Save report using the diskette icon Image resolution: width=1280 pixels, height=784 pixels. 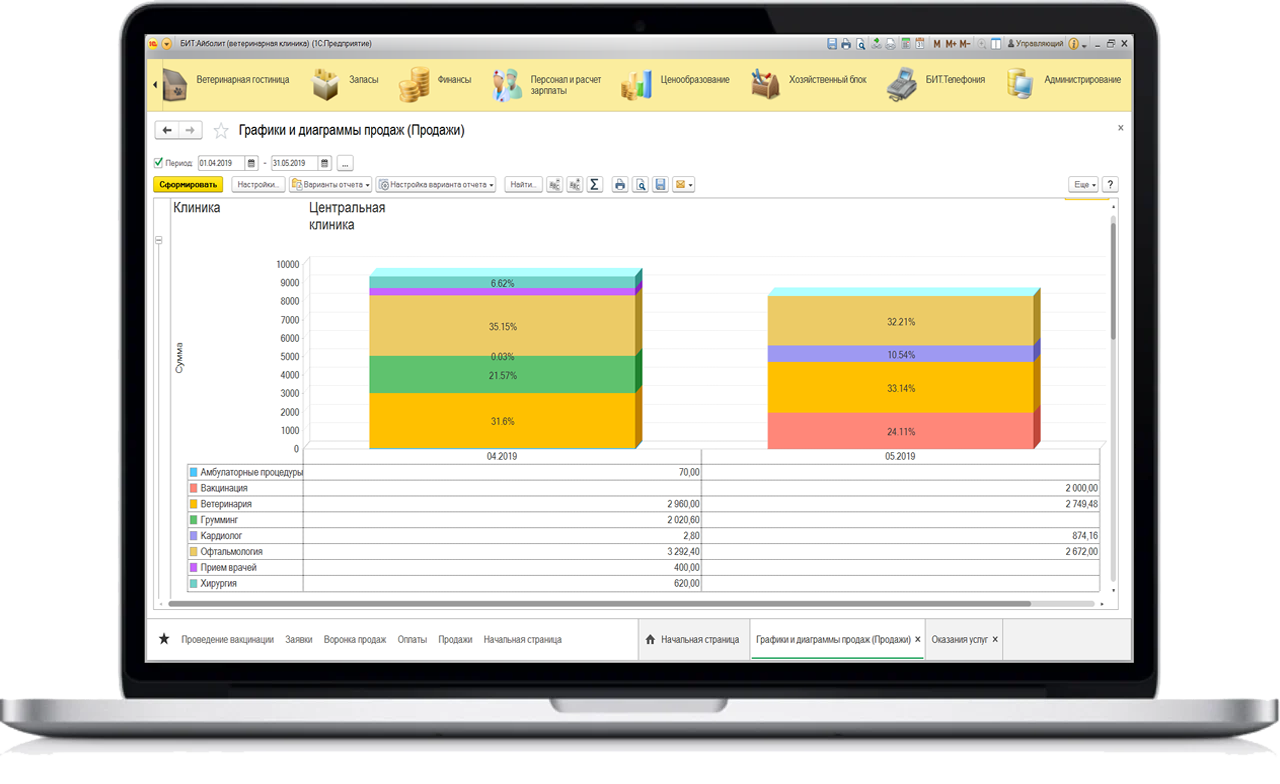[x=660, y=185]
